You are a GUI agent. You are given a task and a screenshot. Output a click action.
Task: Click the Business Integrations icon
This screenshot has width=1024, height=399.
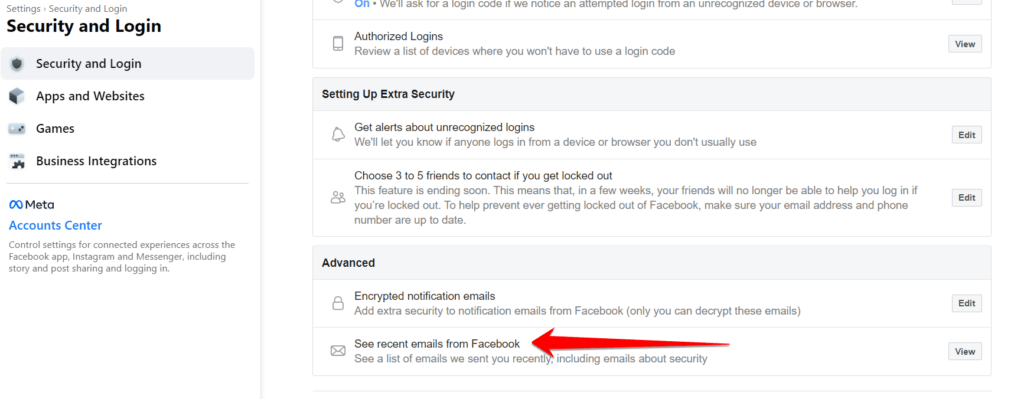pyautogui.click(x=17, y=161)
